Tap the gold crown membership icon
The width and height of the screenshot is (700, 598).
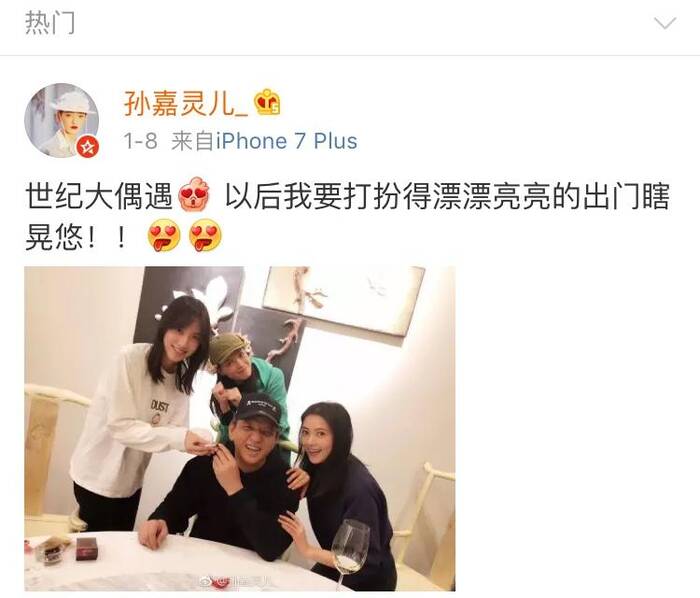[267, 103]
